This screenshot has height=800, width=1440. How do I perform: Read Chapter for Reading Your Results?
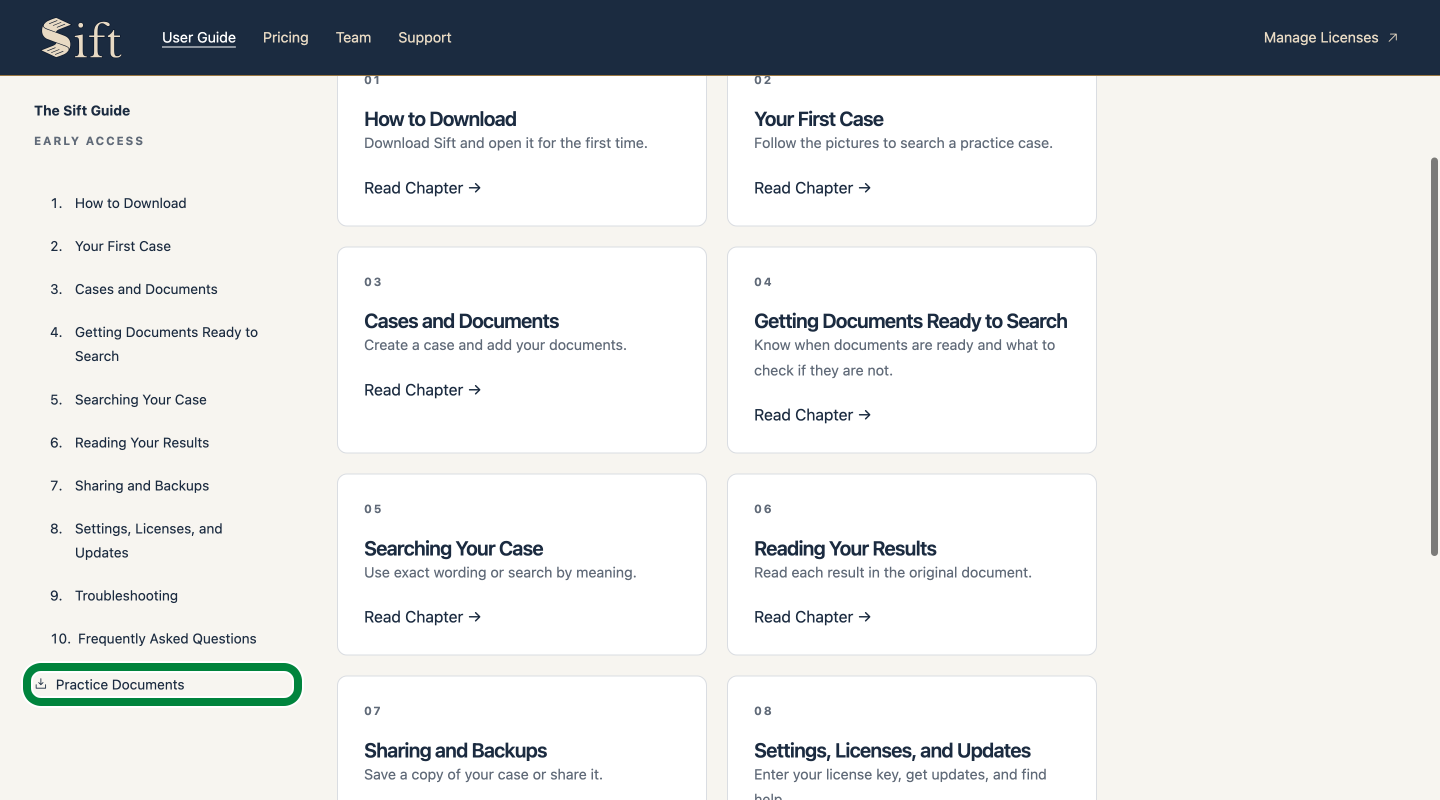tap(813, 617)
